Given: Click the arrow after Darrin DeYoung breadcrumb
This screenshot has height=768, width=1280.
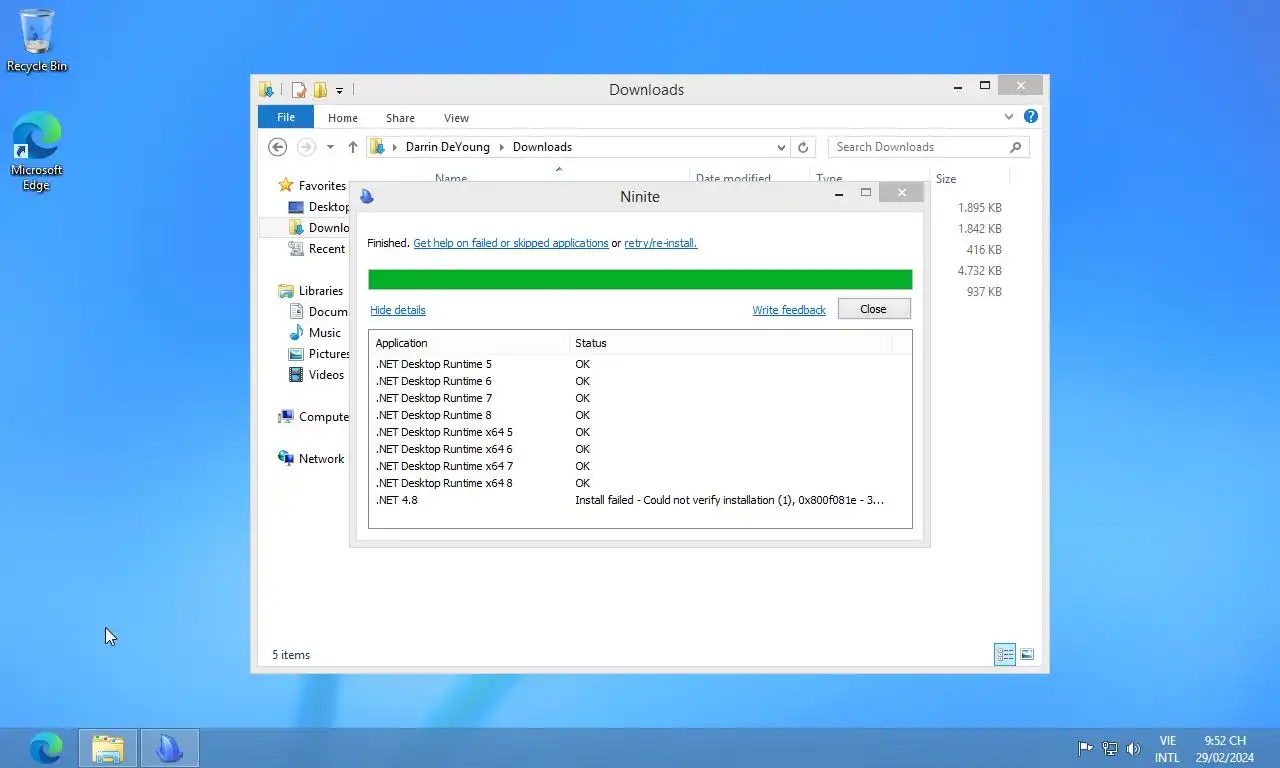Looking at the screenshot, I should tap(502, 147).
